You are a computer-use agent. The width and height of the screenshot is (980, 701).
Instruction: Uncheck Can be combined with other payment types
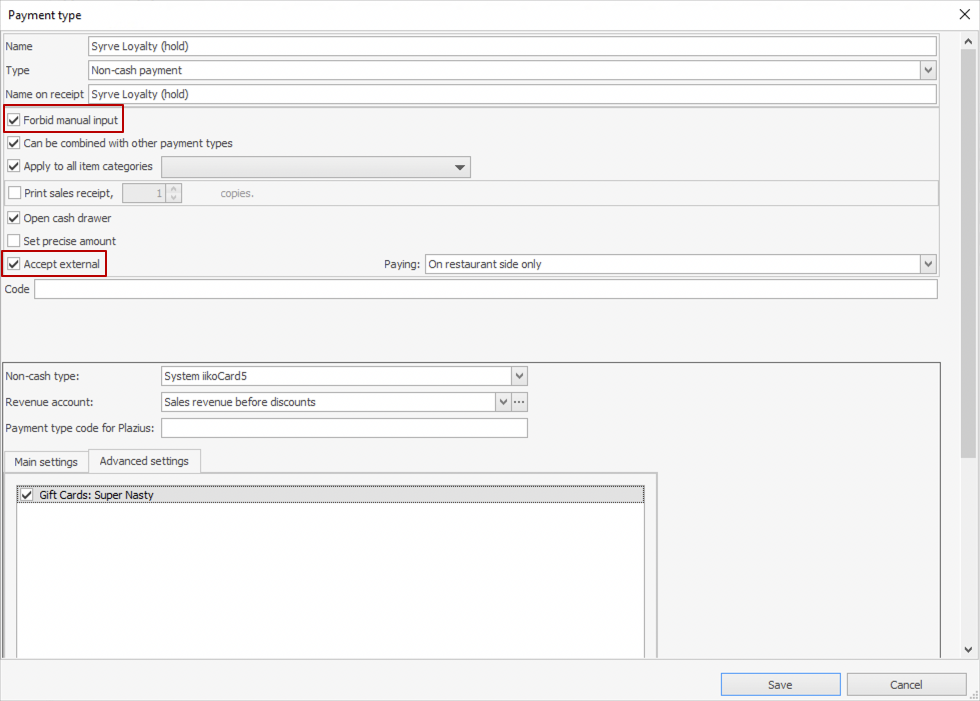[x=14, y=143]
